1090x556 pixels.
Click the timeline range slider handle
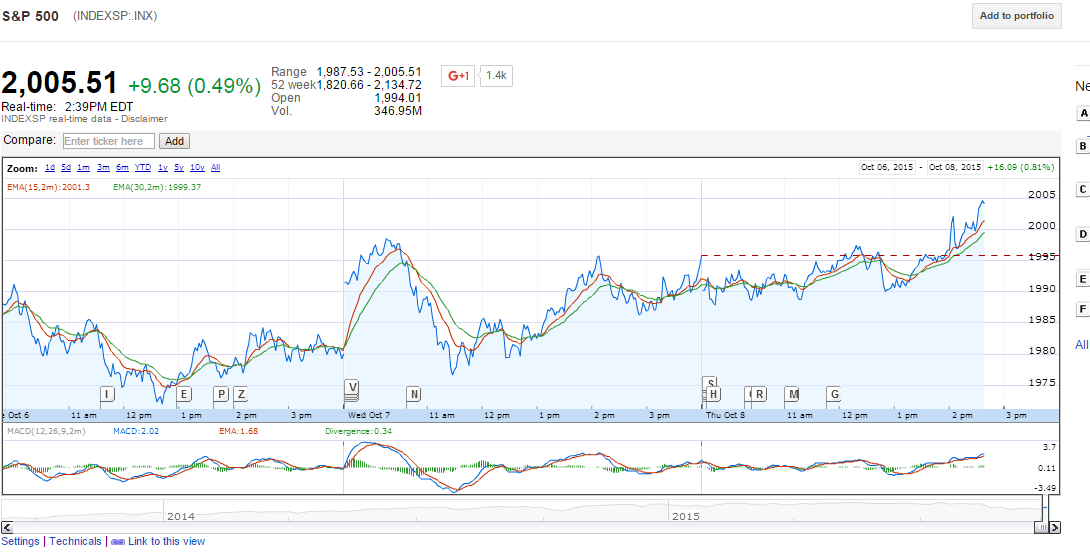pos(1041,527)
